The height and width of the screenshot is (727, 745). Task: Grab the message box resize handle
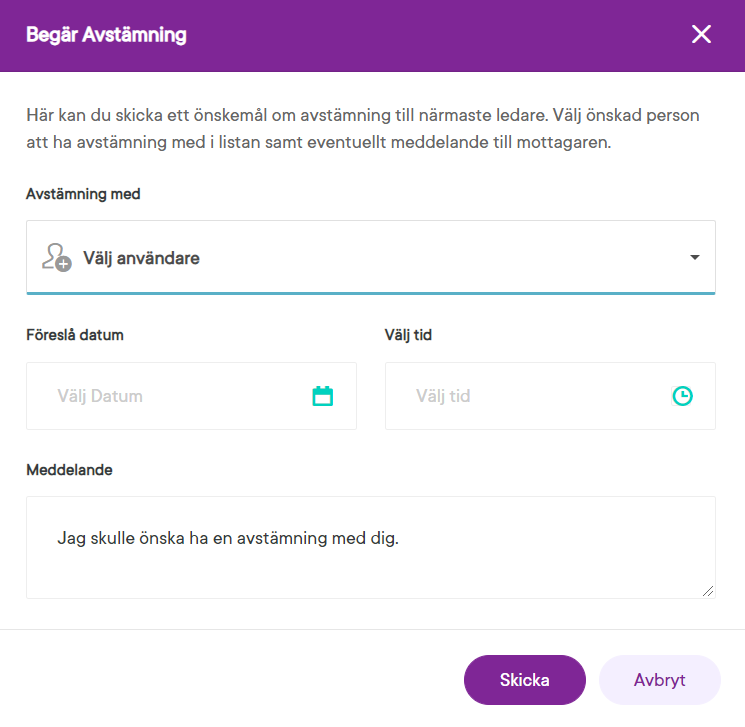708,591
